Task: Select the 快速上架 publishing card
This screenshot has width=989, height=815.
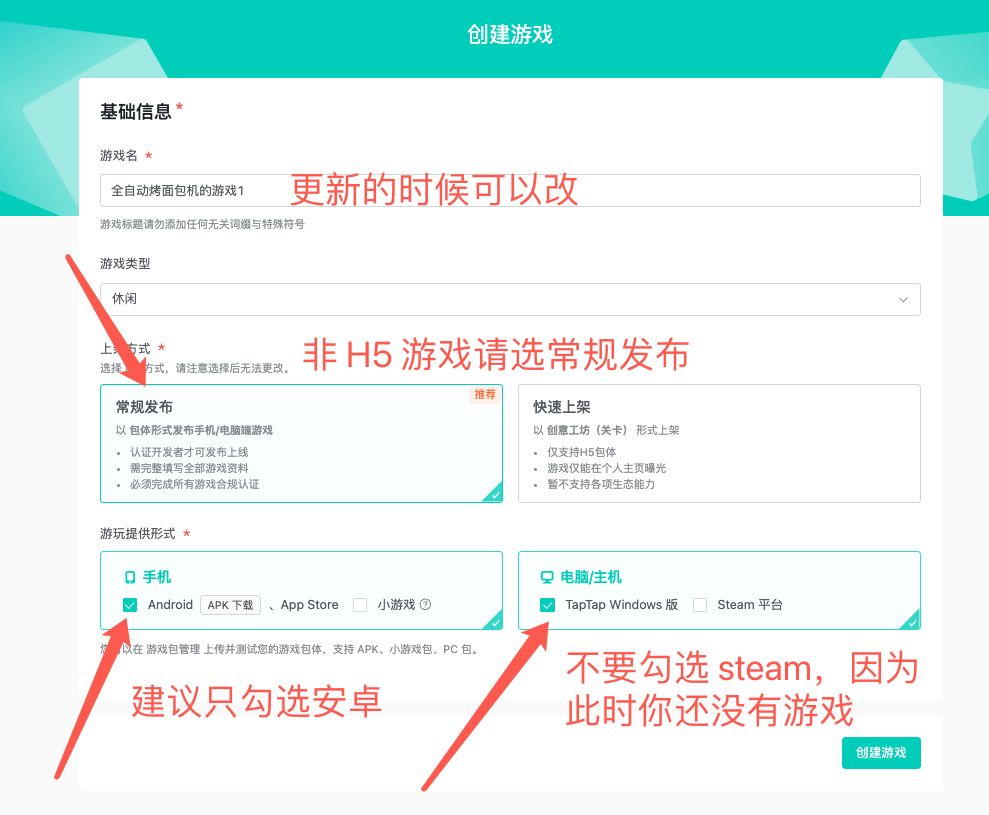Action: [x=719, y=443]
